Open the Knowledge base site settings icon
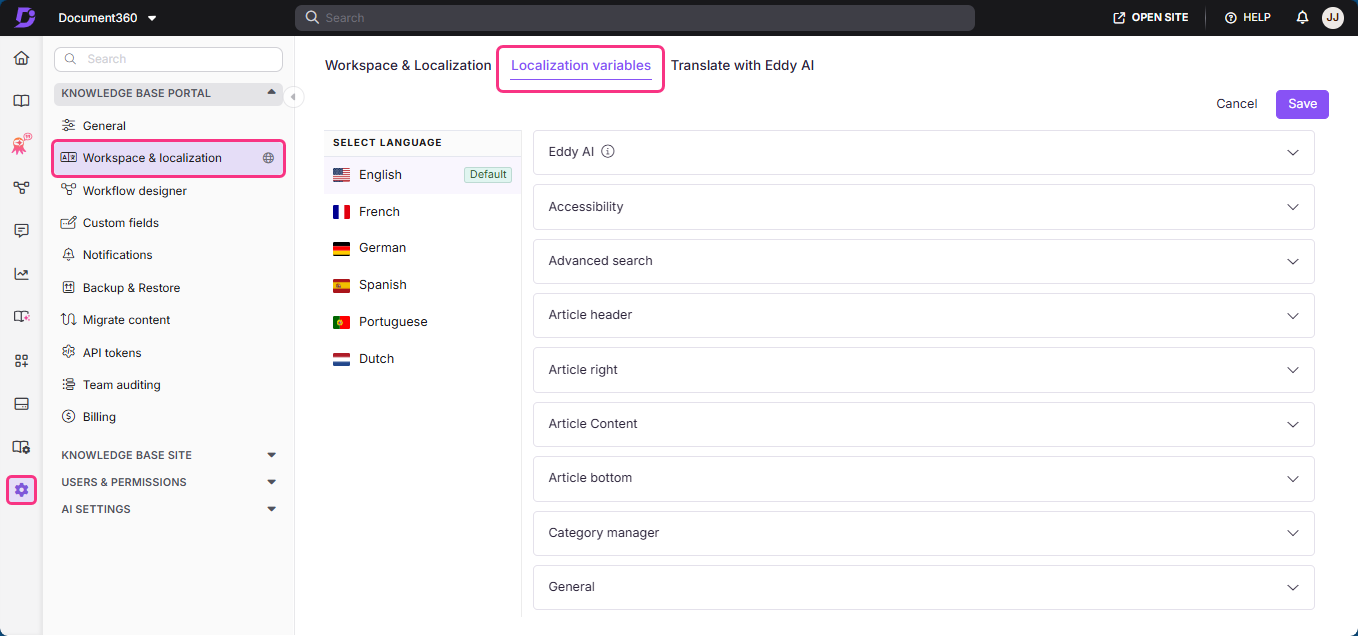 [x=21, y=447]
